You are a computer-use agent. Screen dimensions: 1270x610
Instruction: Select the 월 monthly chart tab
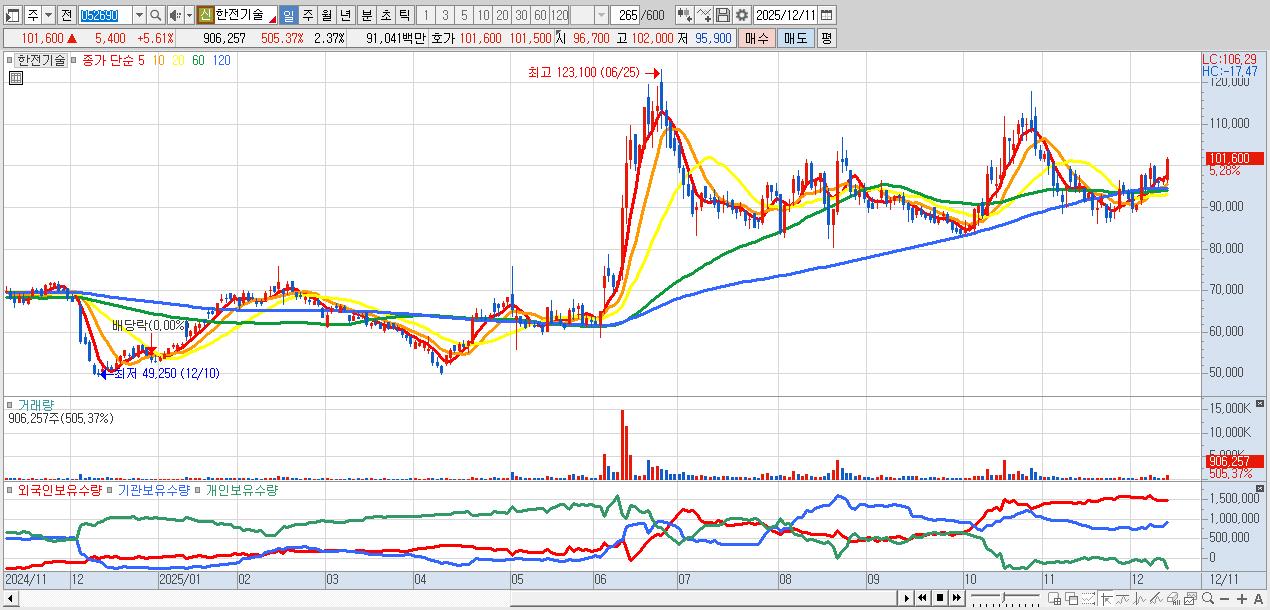click(x=326, y=15)
